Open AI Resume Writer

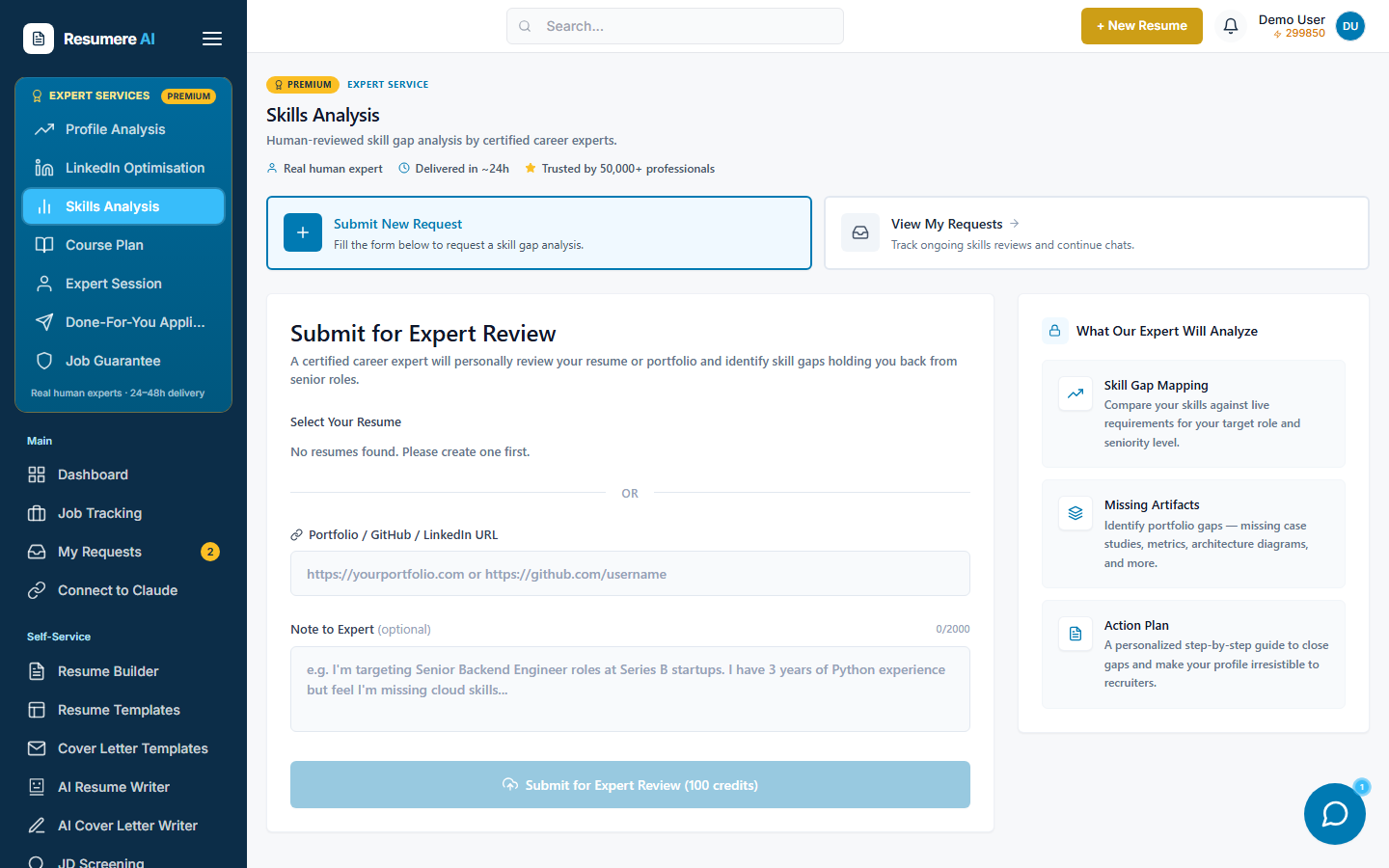tap(123, 787)
